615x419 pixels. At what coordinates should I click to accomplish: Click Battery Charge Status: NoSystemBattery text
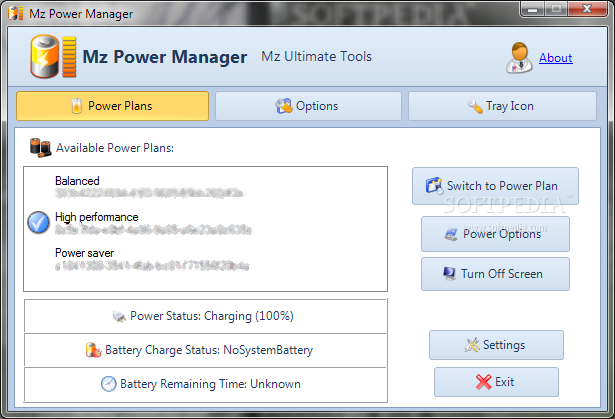209,350
